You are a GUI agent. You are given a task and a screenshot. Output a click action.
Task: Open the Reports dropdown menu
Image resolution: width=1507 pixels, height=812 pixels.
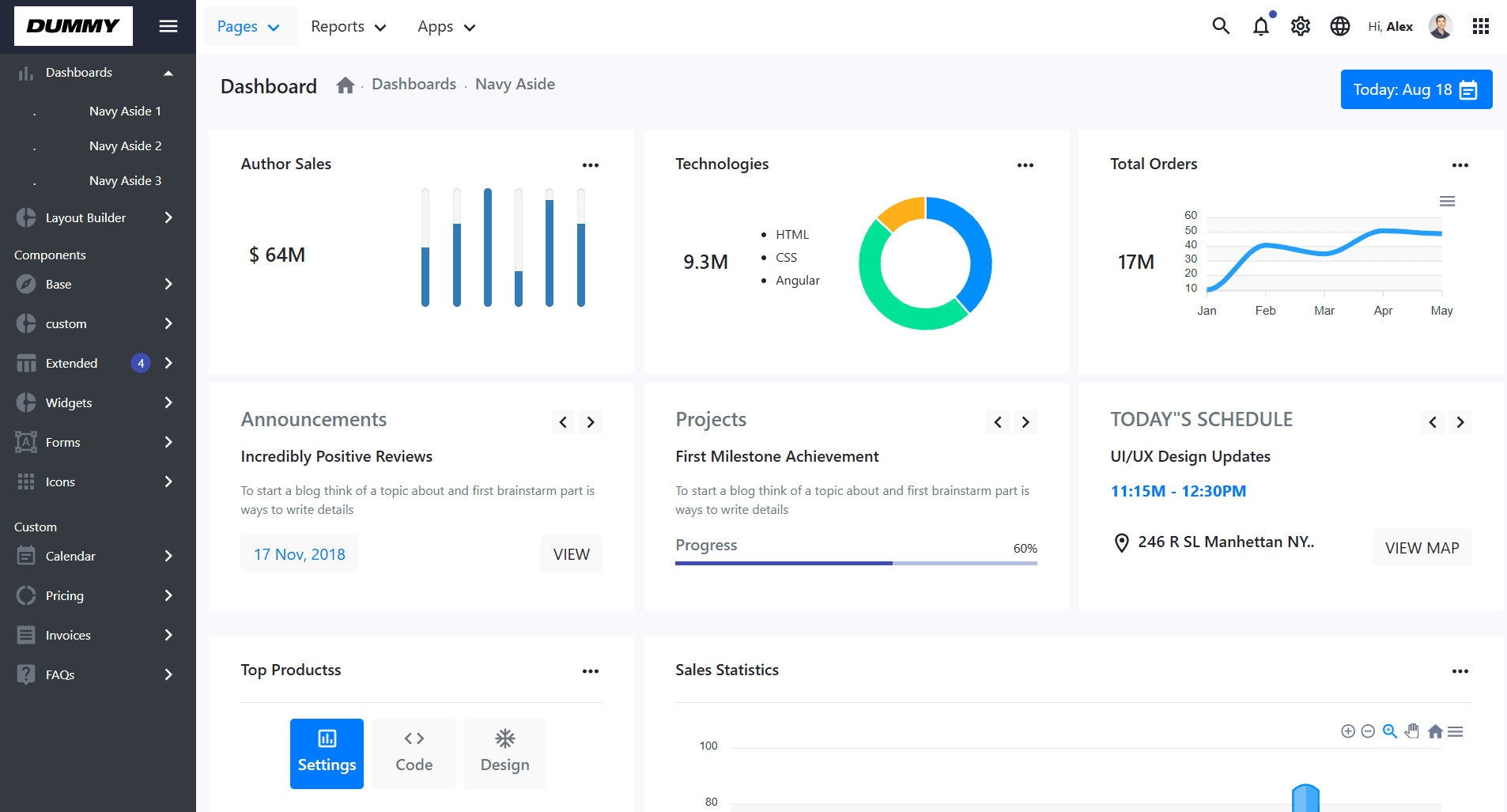[x=348, y=26]
